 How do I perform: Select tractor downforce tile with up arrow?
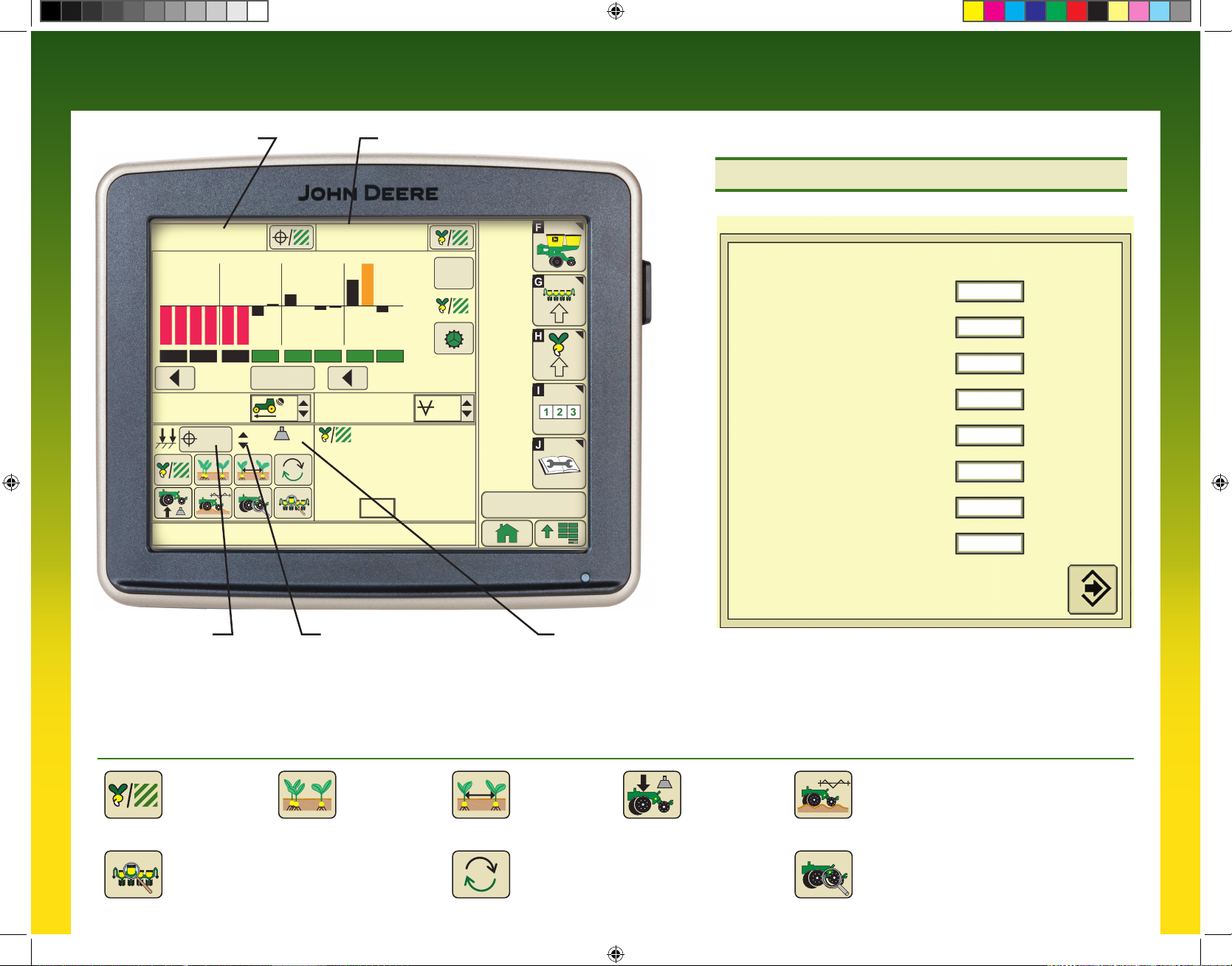(173, 503)
